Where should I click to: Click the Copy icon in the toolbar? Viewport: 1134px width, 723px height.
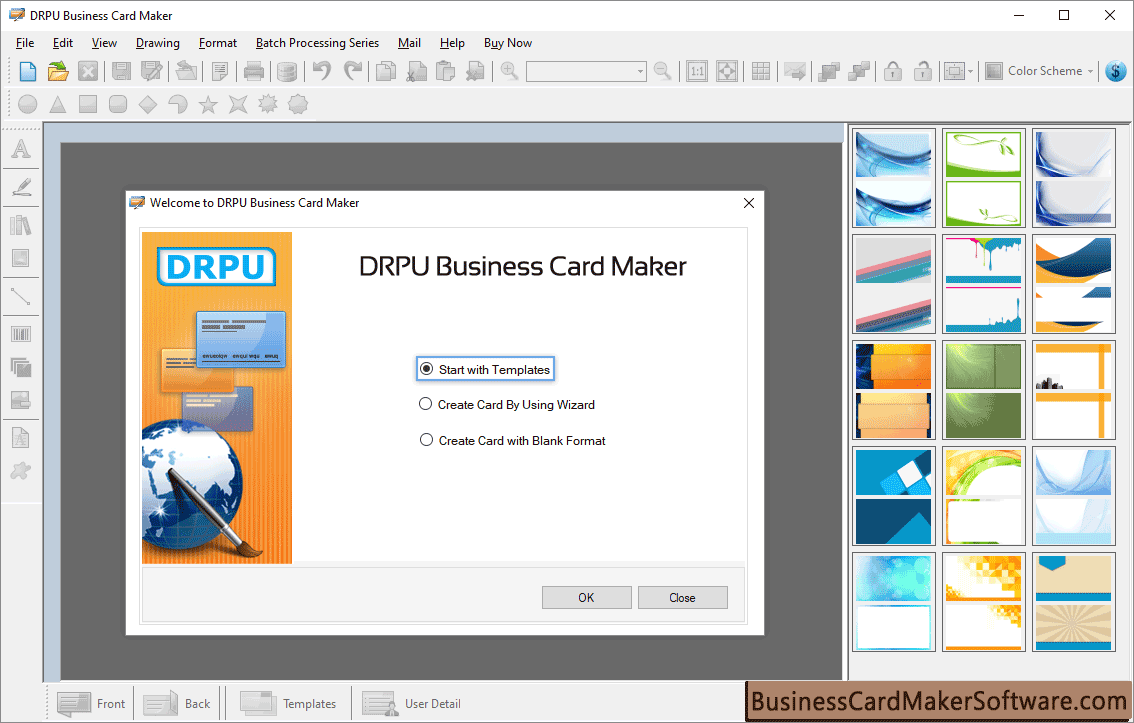(386, 71)
